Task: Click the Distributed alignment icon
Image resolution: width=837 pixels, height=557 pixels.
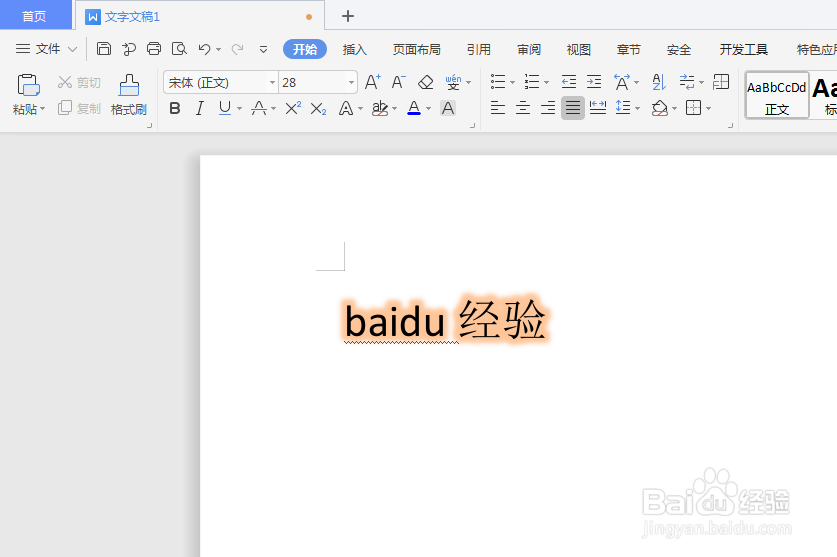Action: click(598, 108)
